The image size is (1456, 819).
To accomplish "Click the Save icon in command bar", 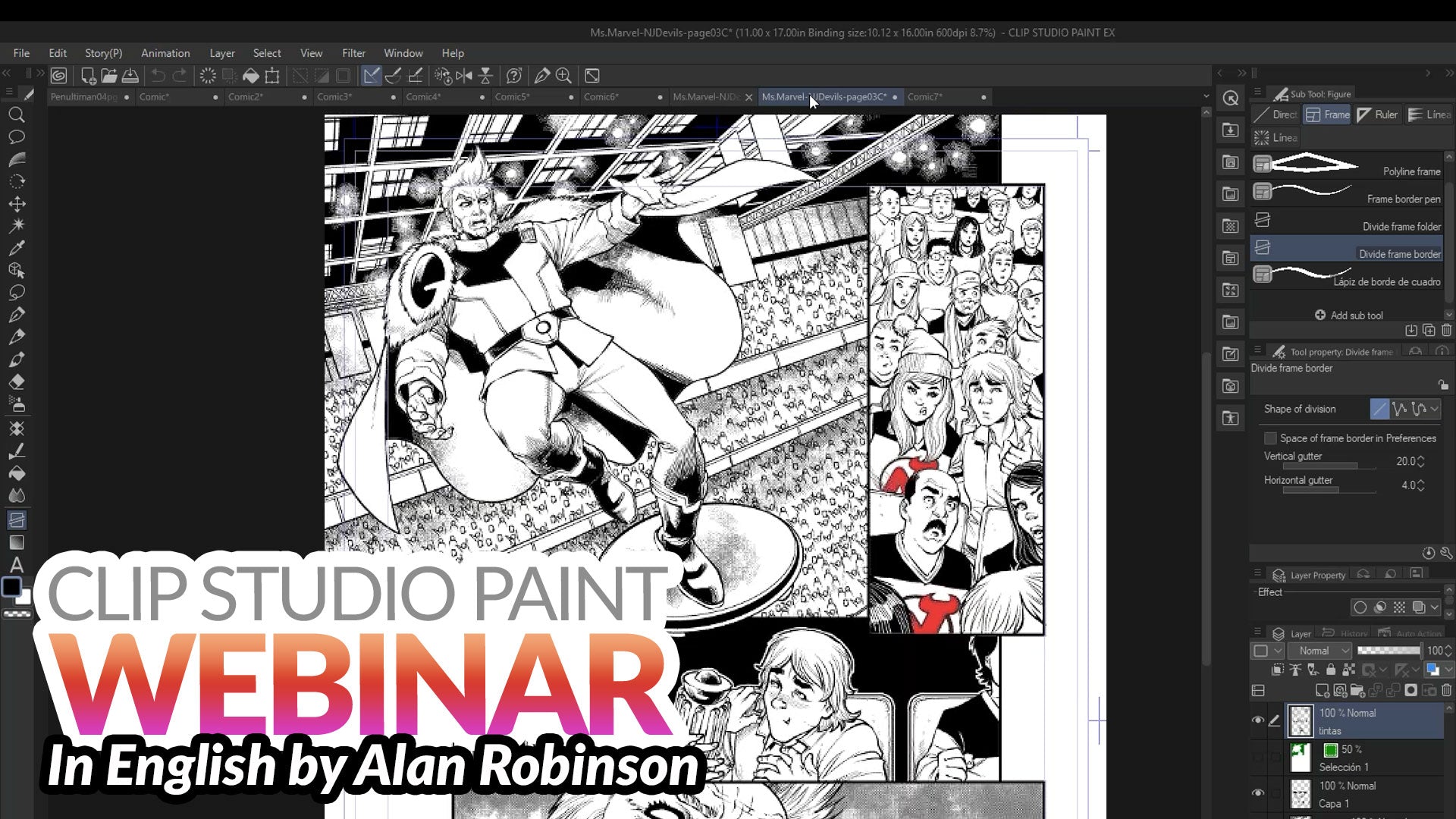I will pos(130,76).
